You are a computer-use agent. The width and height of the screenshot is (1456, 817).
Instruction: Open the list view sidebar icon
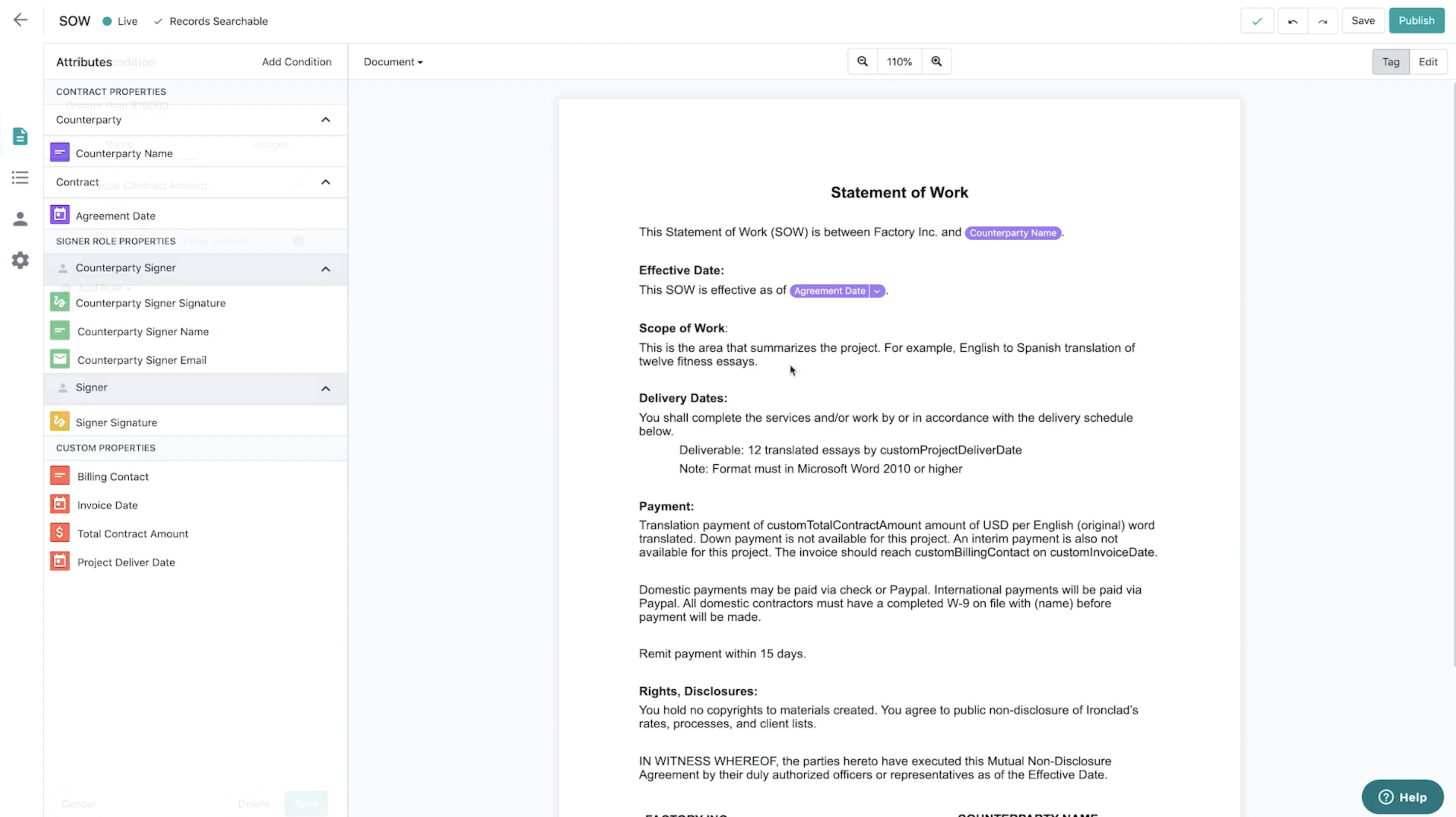[x=20, y=177]
